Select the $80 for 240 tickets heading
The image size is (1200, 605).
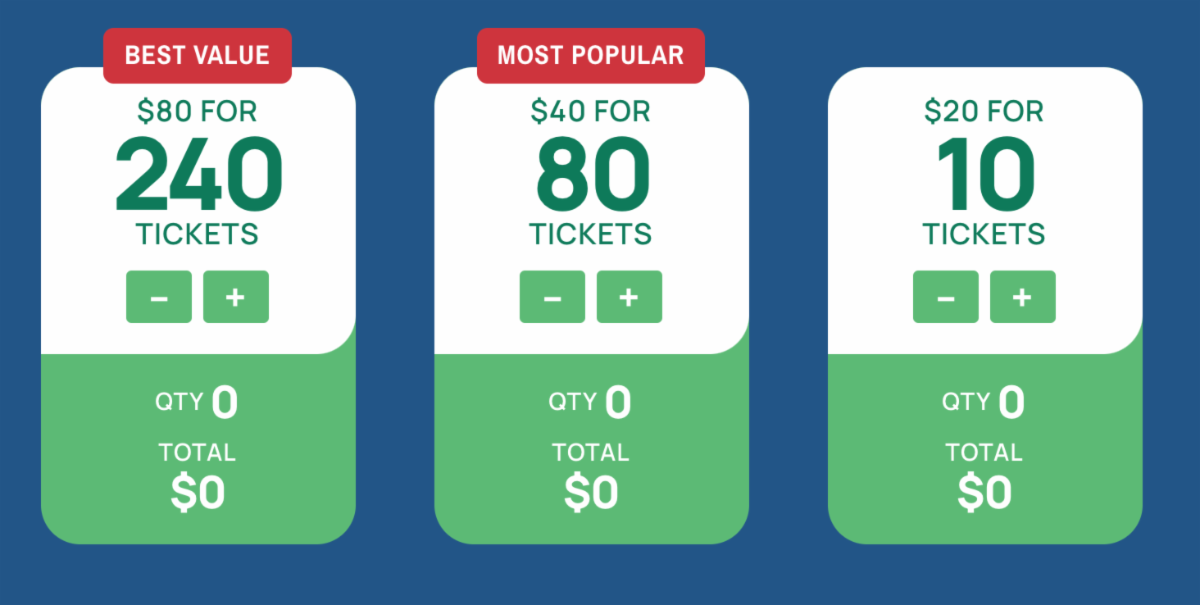[x=197, y=111]
